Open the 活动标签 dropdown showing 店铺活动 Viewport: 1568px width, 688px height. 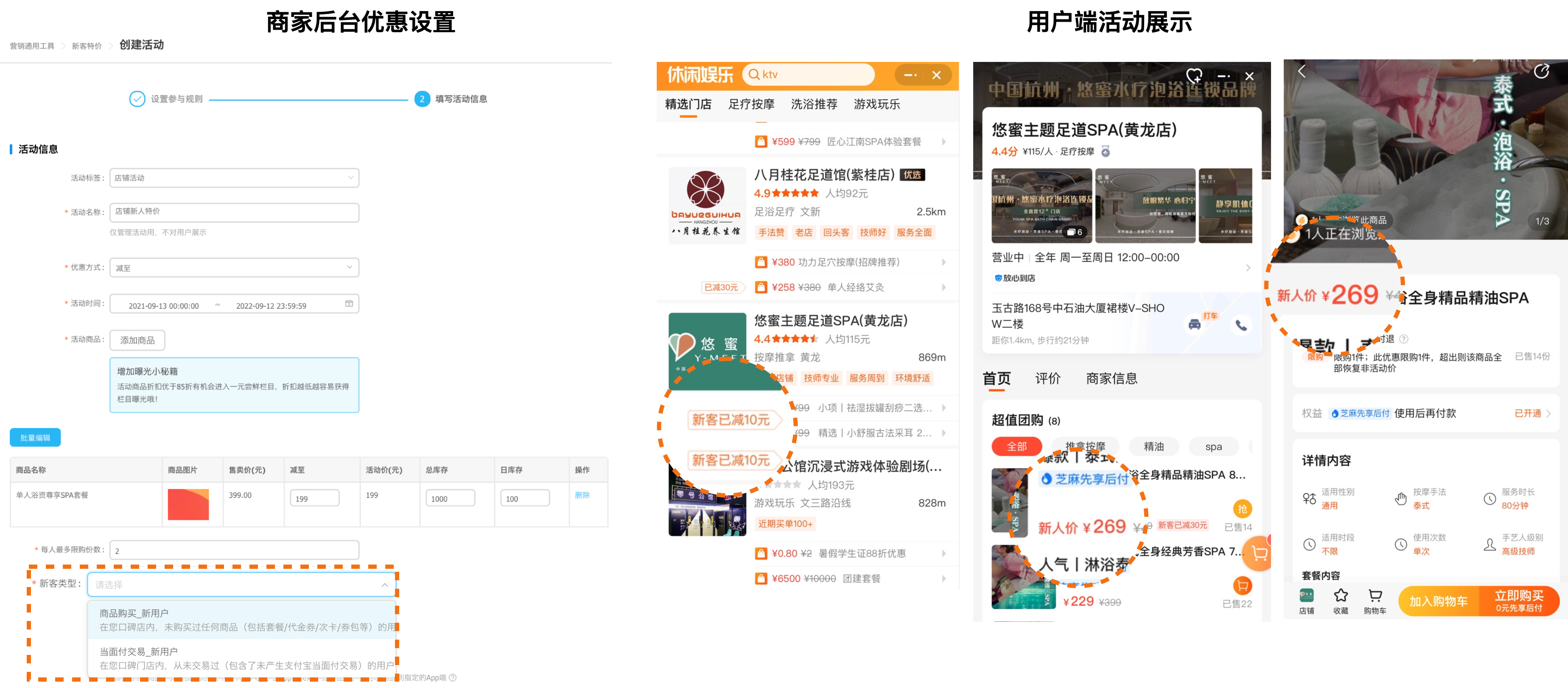(234, 178)
